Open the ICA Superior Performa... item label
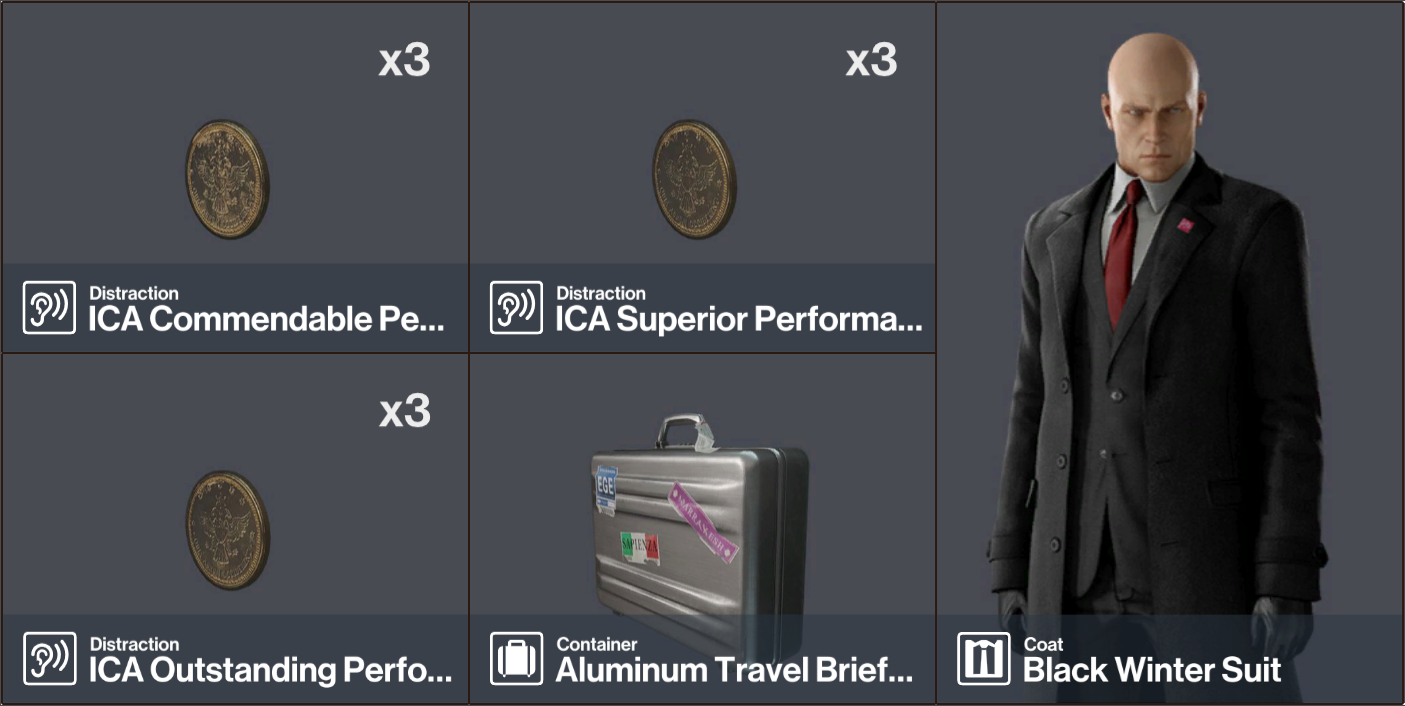The image size is (1405, 706). [739, 320]
